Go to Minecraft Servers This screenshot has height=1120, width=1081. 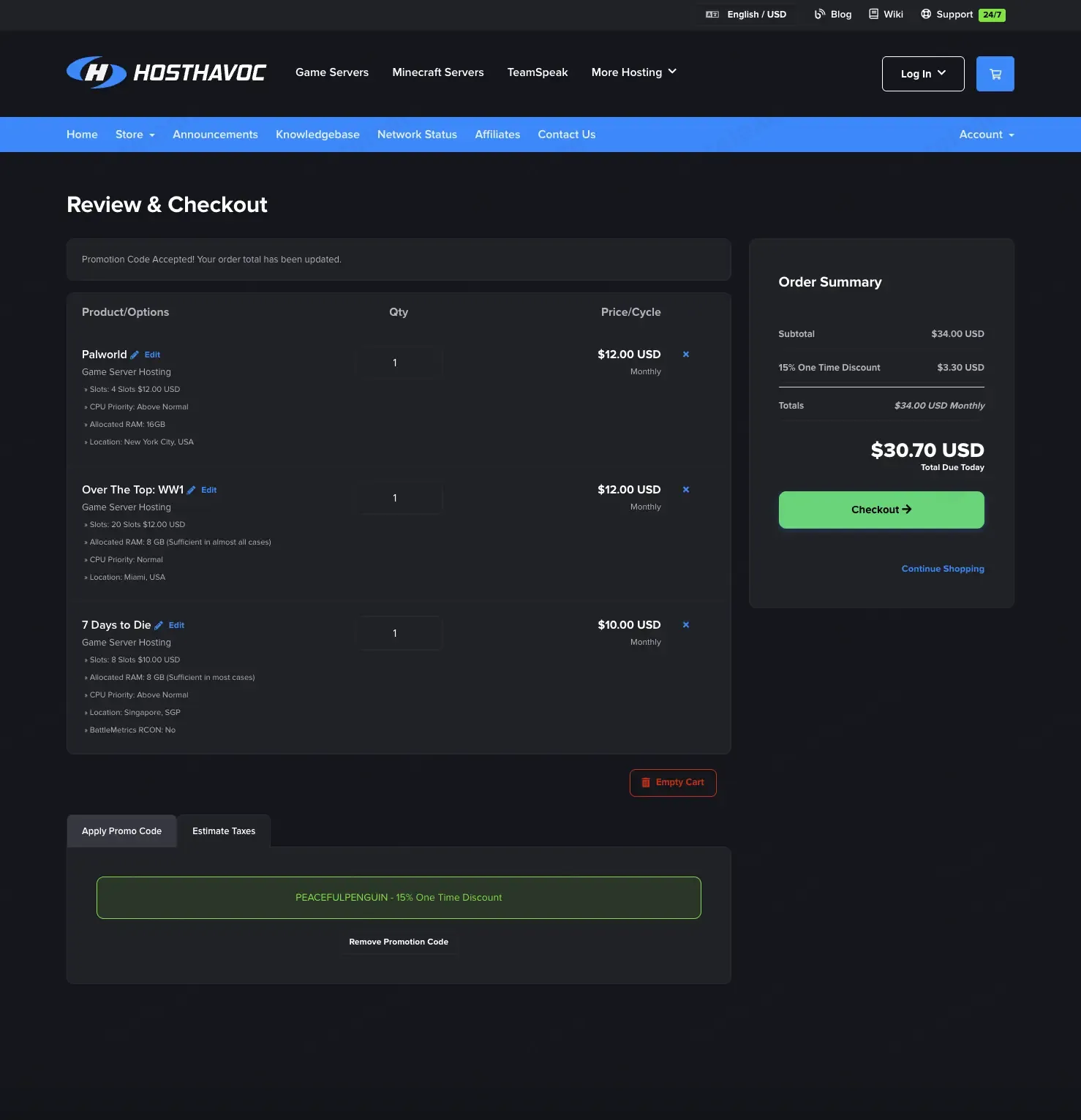[438, 72]
